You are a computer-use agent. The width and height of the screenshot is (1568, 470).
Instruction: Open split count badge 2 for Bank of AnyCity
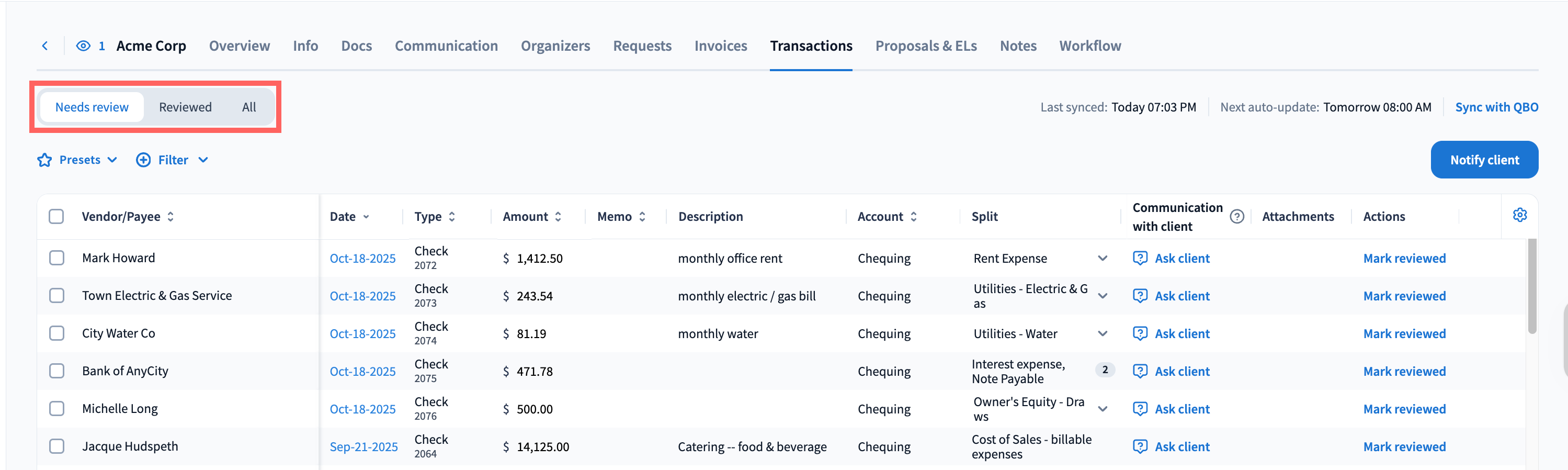click(1105, 370)
